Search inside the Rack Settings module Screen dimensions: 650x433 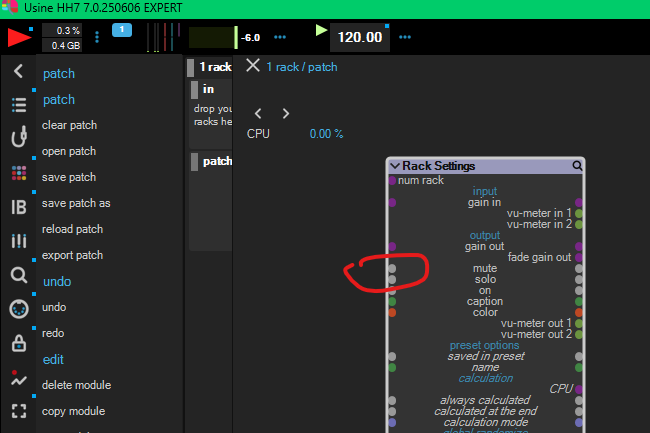click(577, 166)
